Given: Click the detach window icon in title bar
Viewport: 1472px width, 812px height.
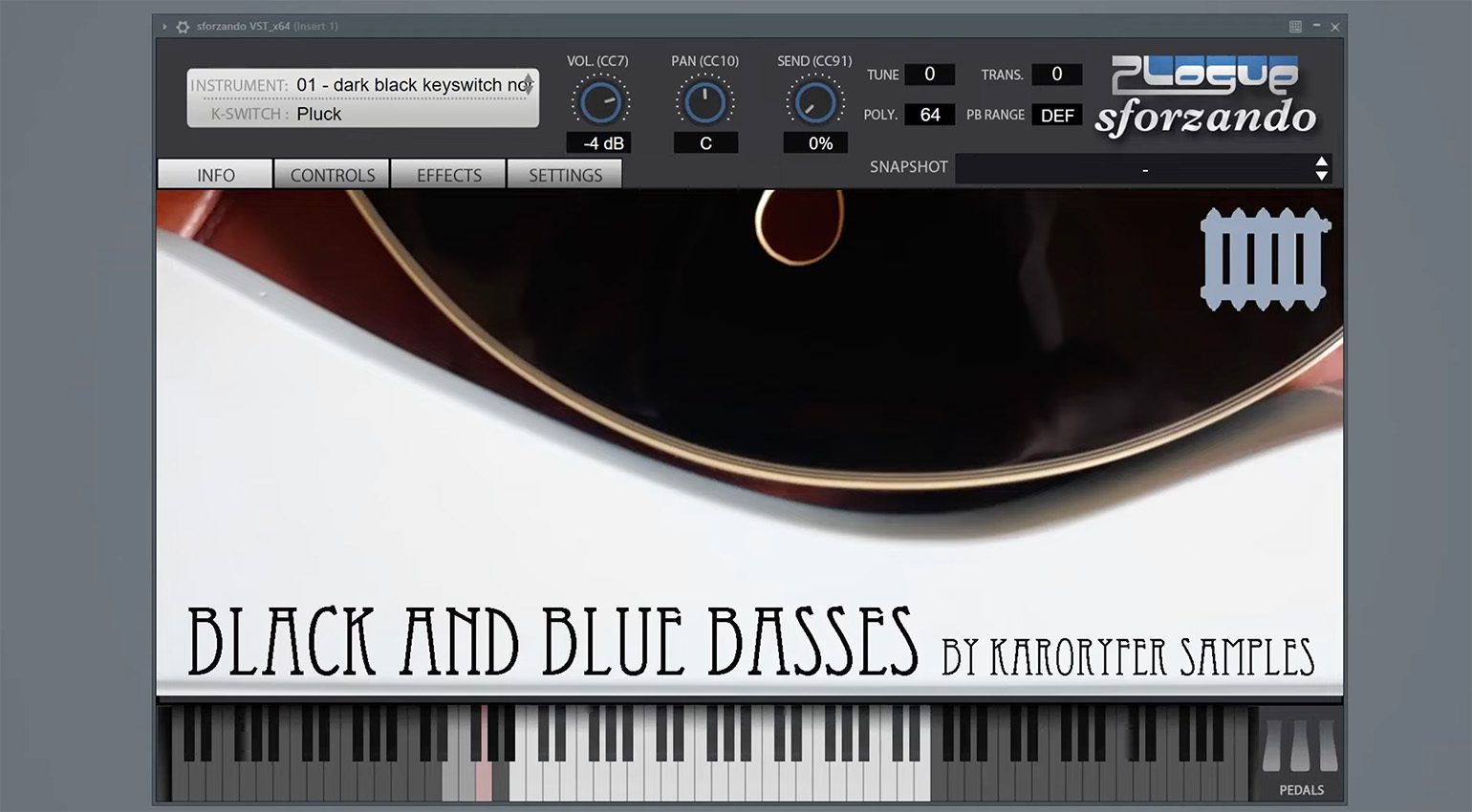Looking at the screenshot, I should (x=1295, y=27).
